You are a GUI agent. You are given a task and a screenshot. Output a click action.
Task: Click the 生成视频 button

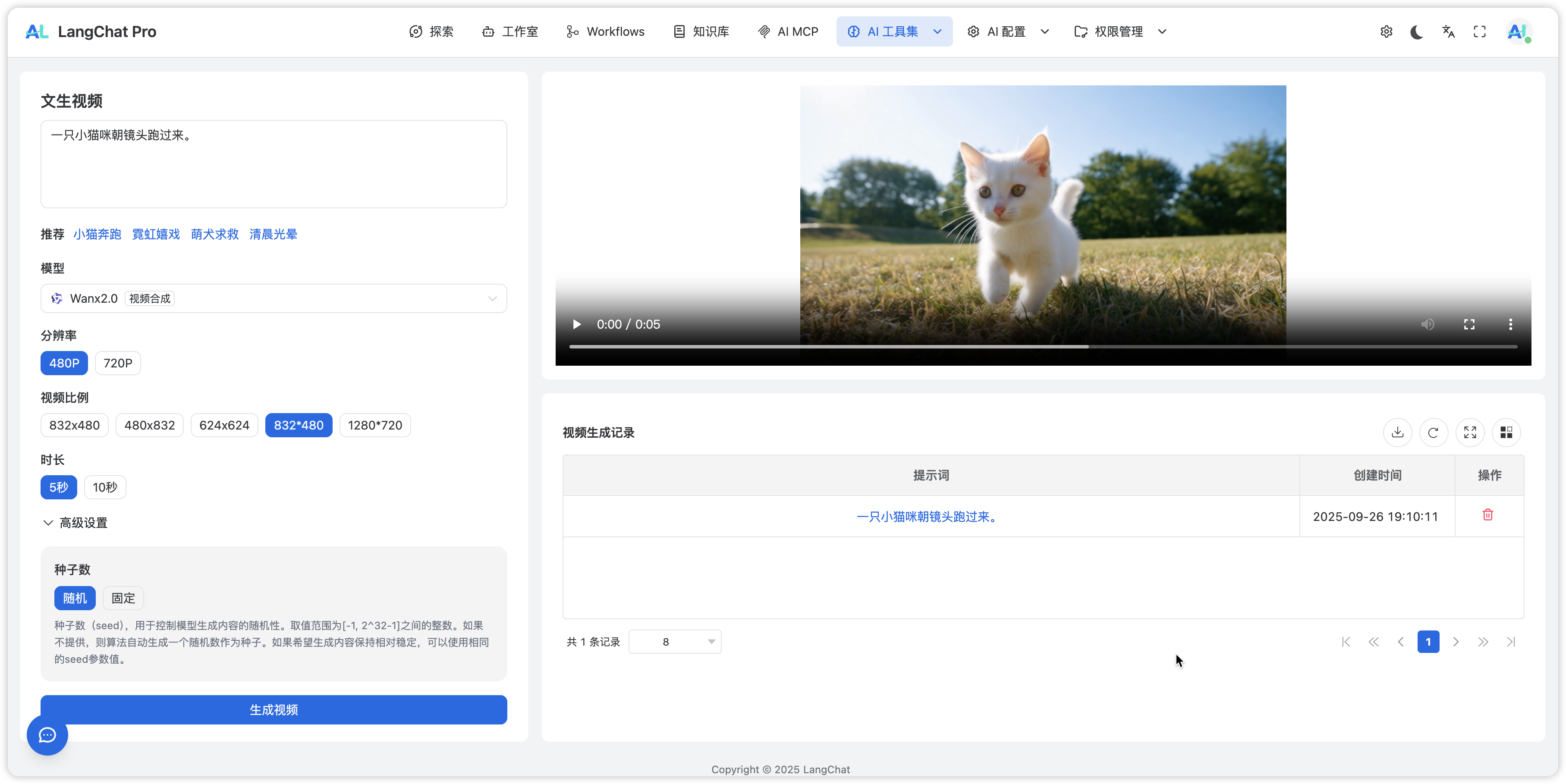[274, 709]
